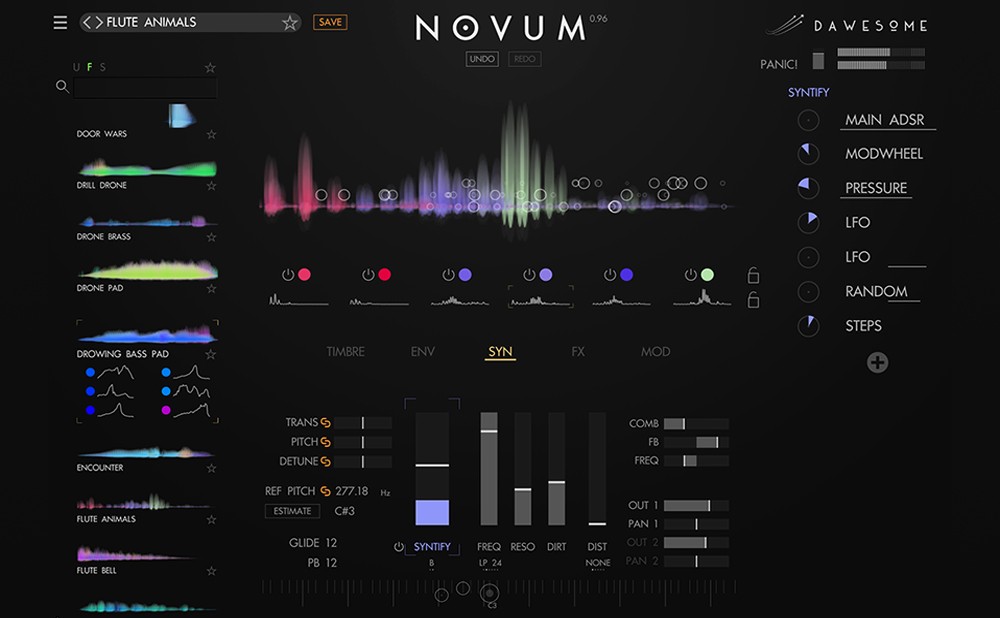Switch to the TIMBRE tab
This screenshot has width=1000, height=618.
pos(345,352)
